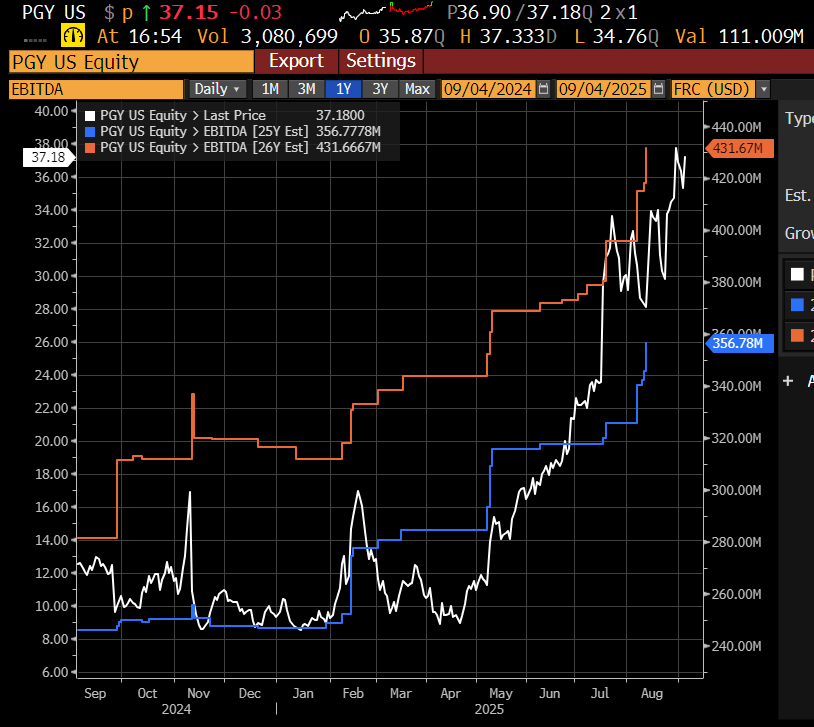Viewport: 814px width, 727px height.
Task: Click the blue EBITDA 25Y legend square
Action: point(89,131)
